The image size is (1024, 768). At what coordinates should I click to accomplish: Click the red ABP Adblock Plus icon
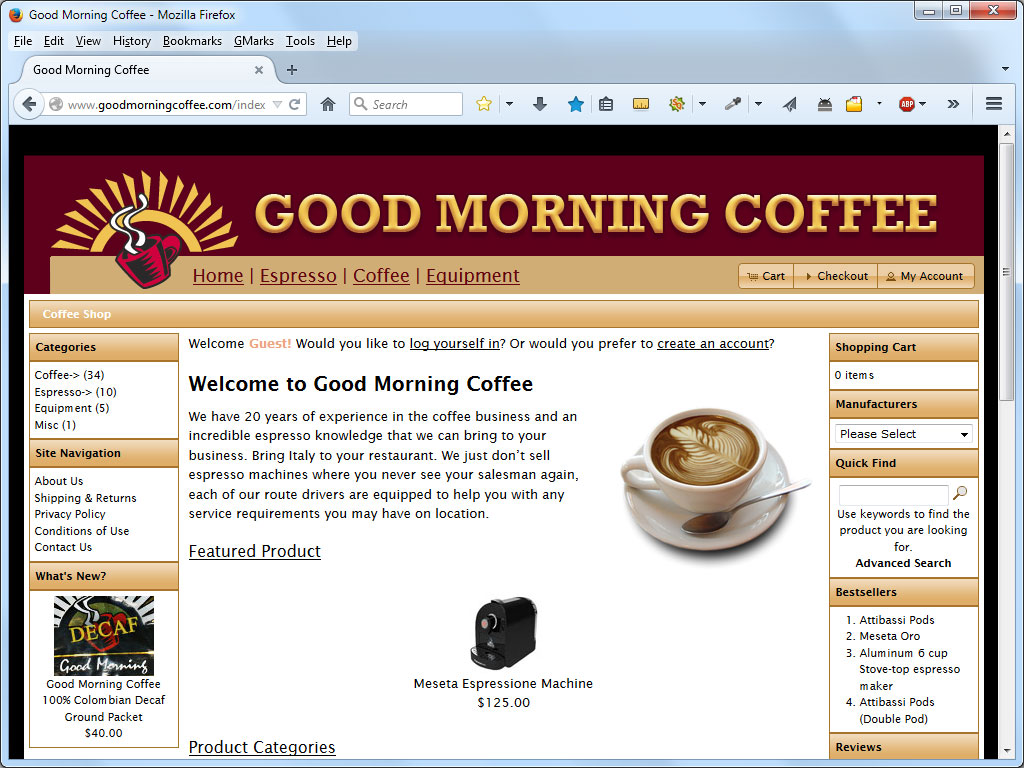point(906,104)
